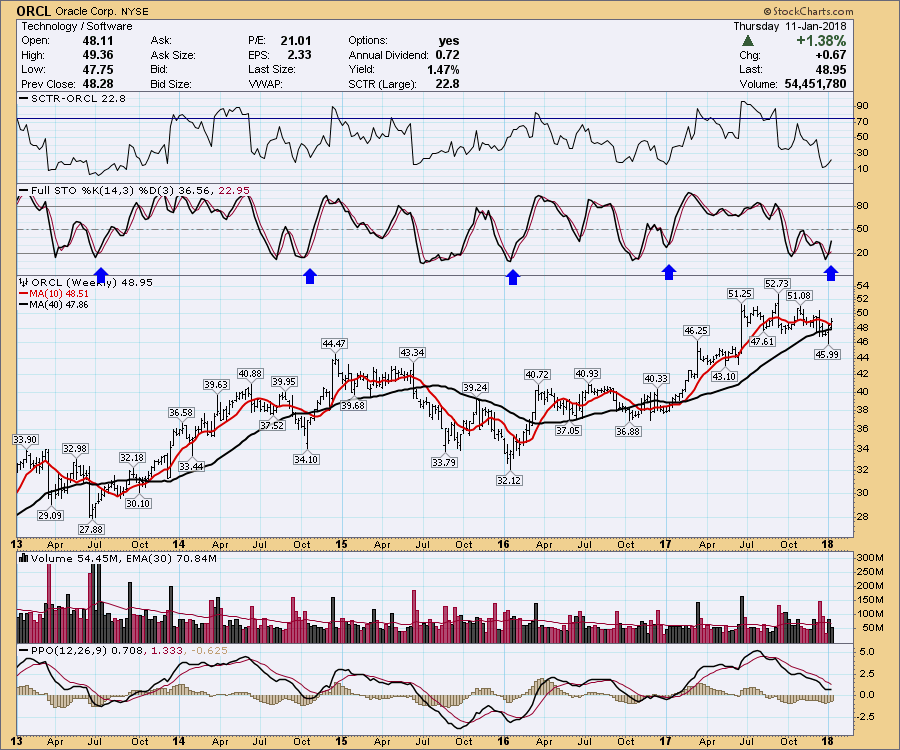
Task: Click the 32.12 low price label
Action: coord(509,480)
